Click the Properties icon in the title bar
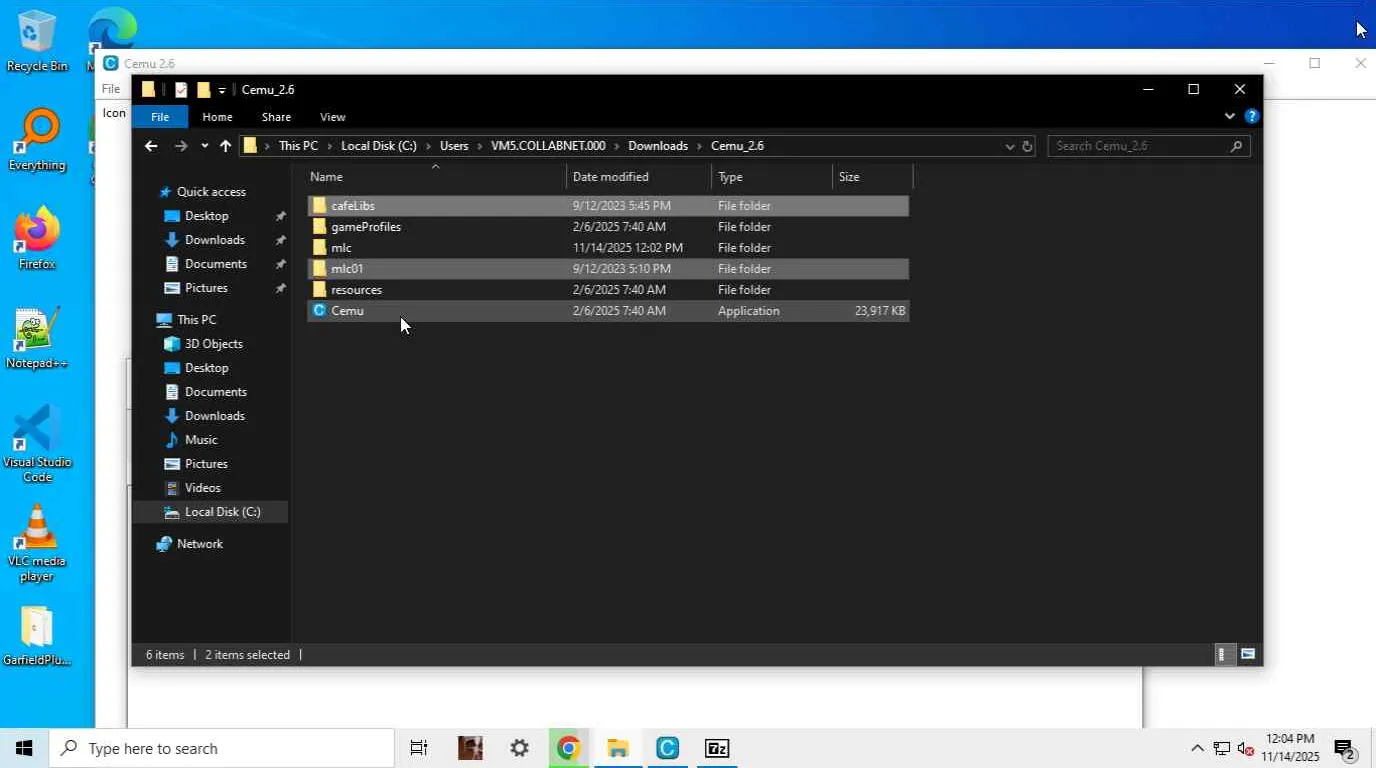 click(181, 90)
